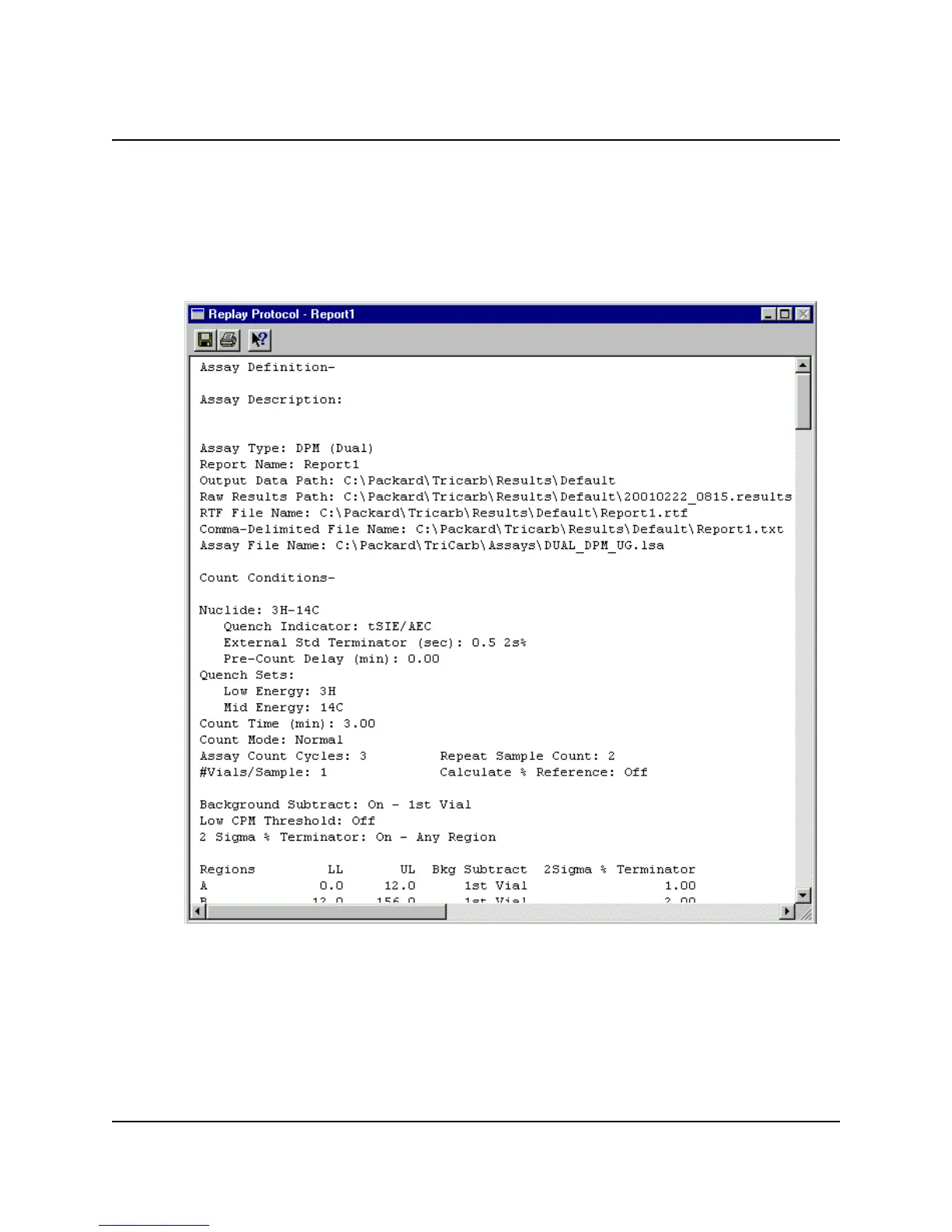Close the Replay Protocol - Report1 window

tap(803, 314)
